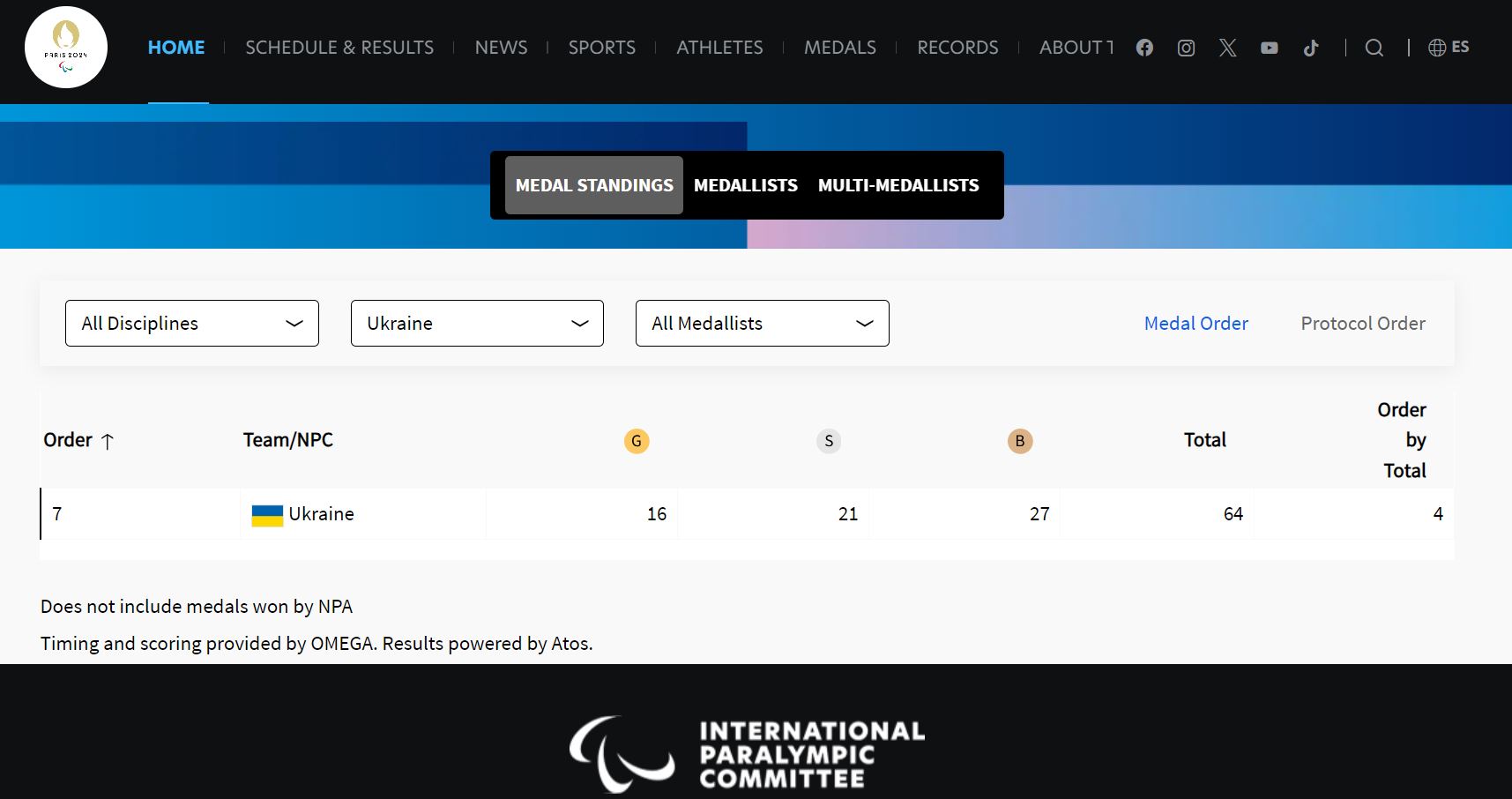Viewport: 1512px width, 799px height.
Task: Click the International Paralympic Committee logo
Action: coord(748,754)
